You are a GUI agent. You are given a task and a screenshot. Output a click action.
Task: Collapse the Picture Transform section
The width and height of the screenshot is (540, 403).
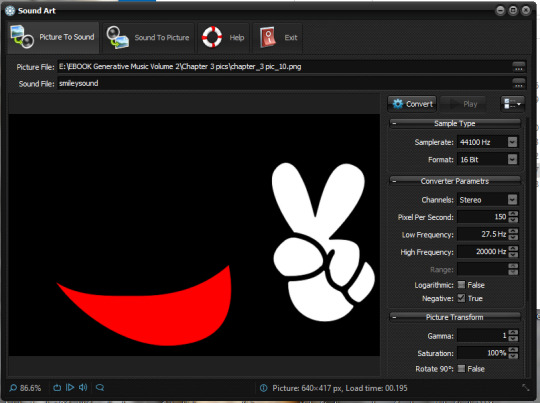[x=394, y=317]
